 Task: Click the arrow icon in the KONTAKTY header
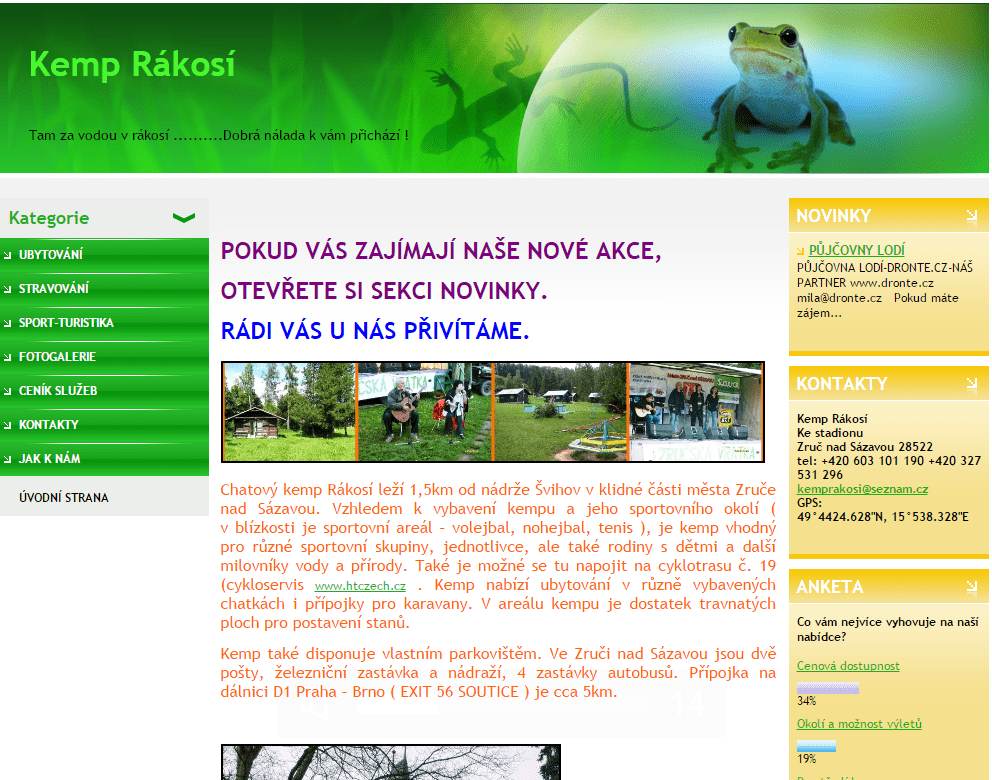click(972, 383)
